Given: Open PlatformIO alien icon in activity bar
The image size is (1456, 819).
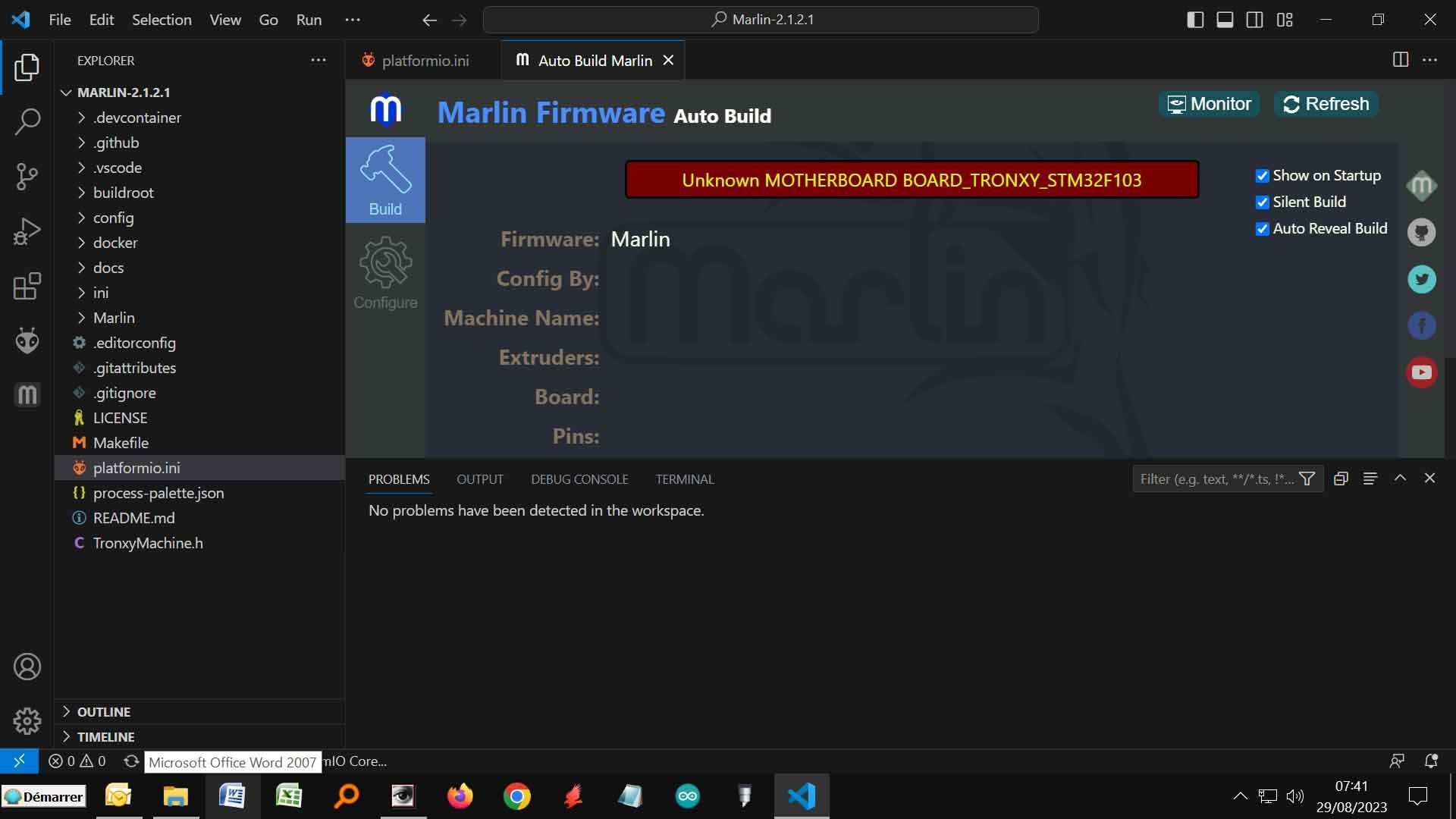Looking at the screenshot, I should 27,340.
